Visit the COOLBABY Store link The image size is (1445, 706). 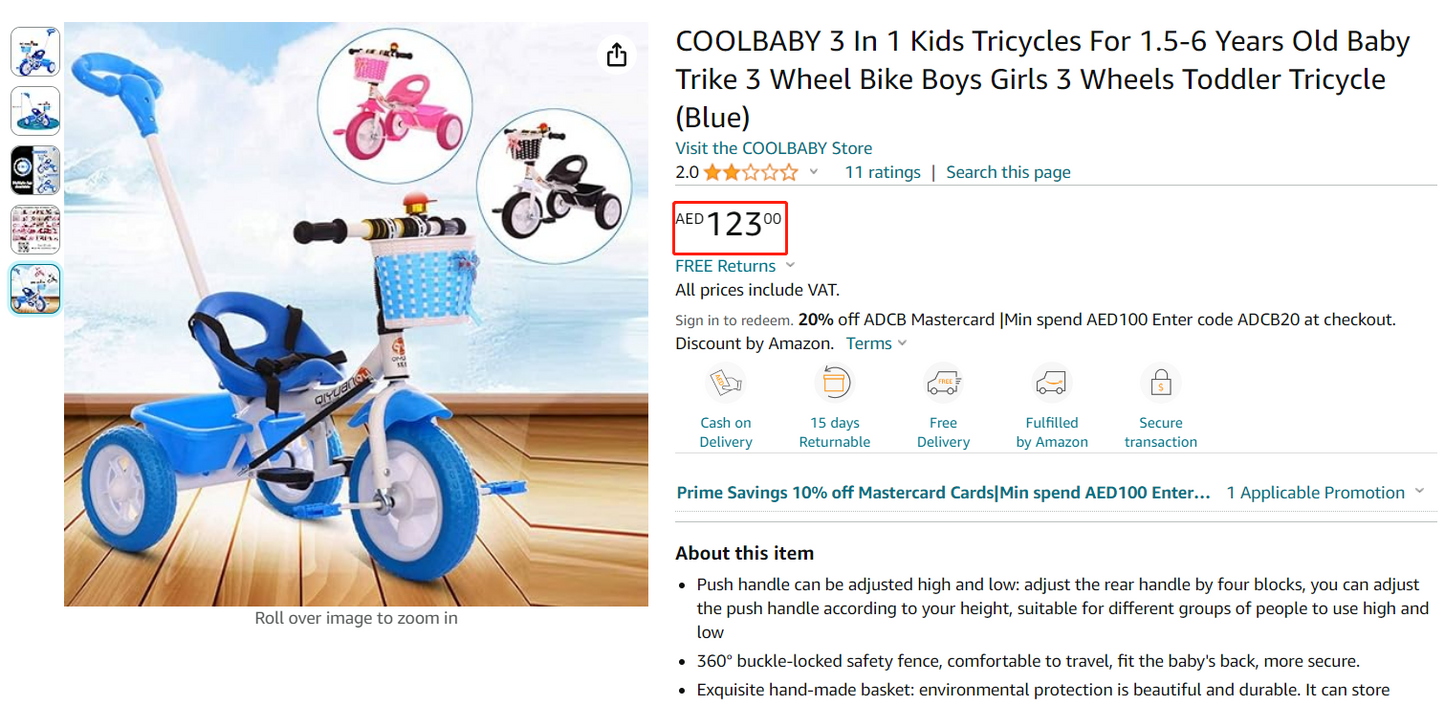[x=774, y=147]
